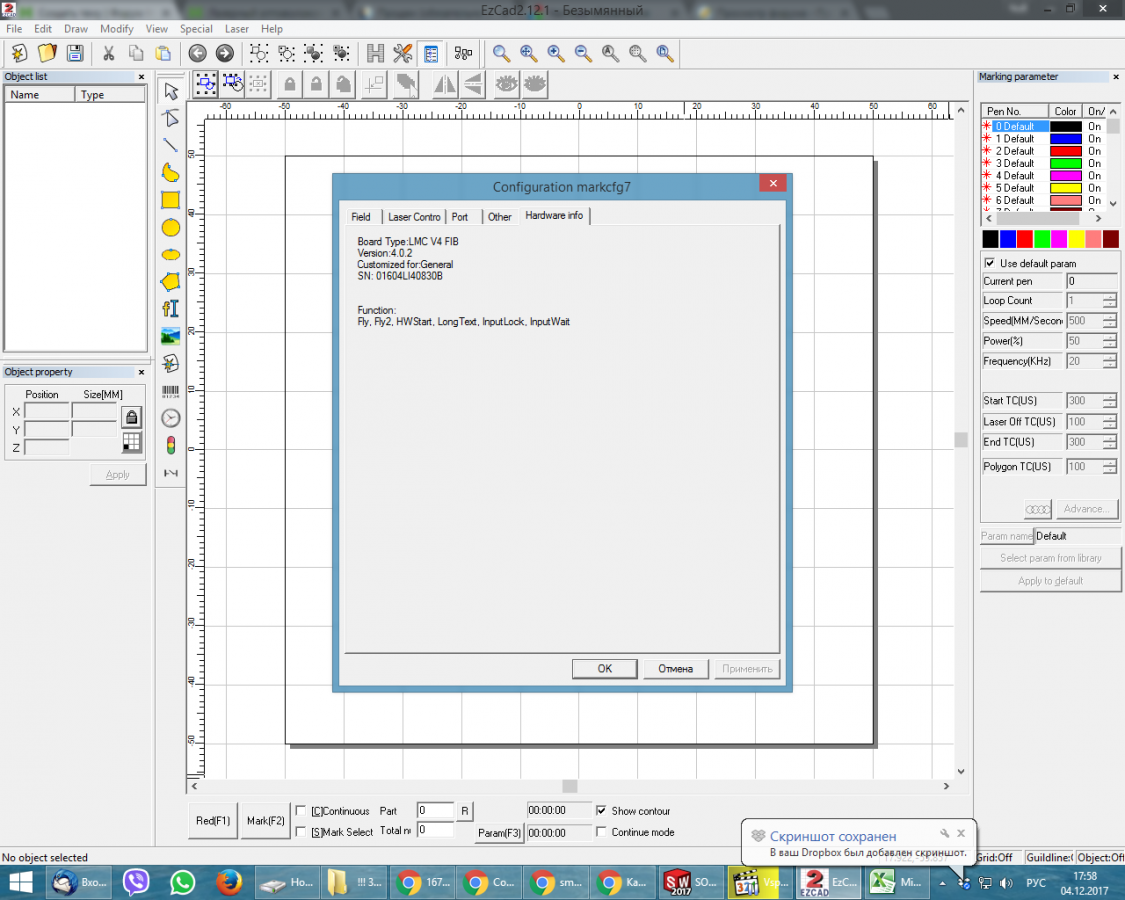Pick the green color swatch
Viewport: 1125px width, 900px height.
(x=1042, y=239)
